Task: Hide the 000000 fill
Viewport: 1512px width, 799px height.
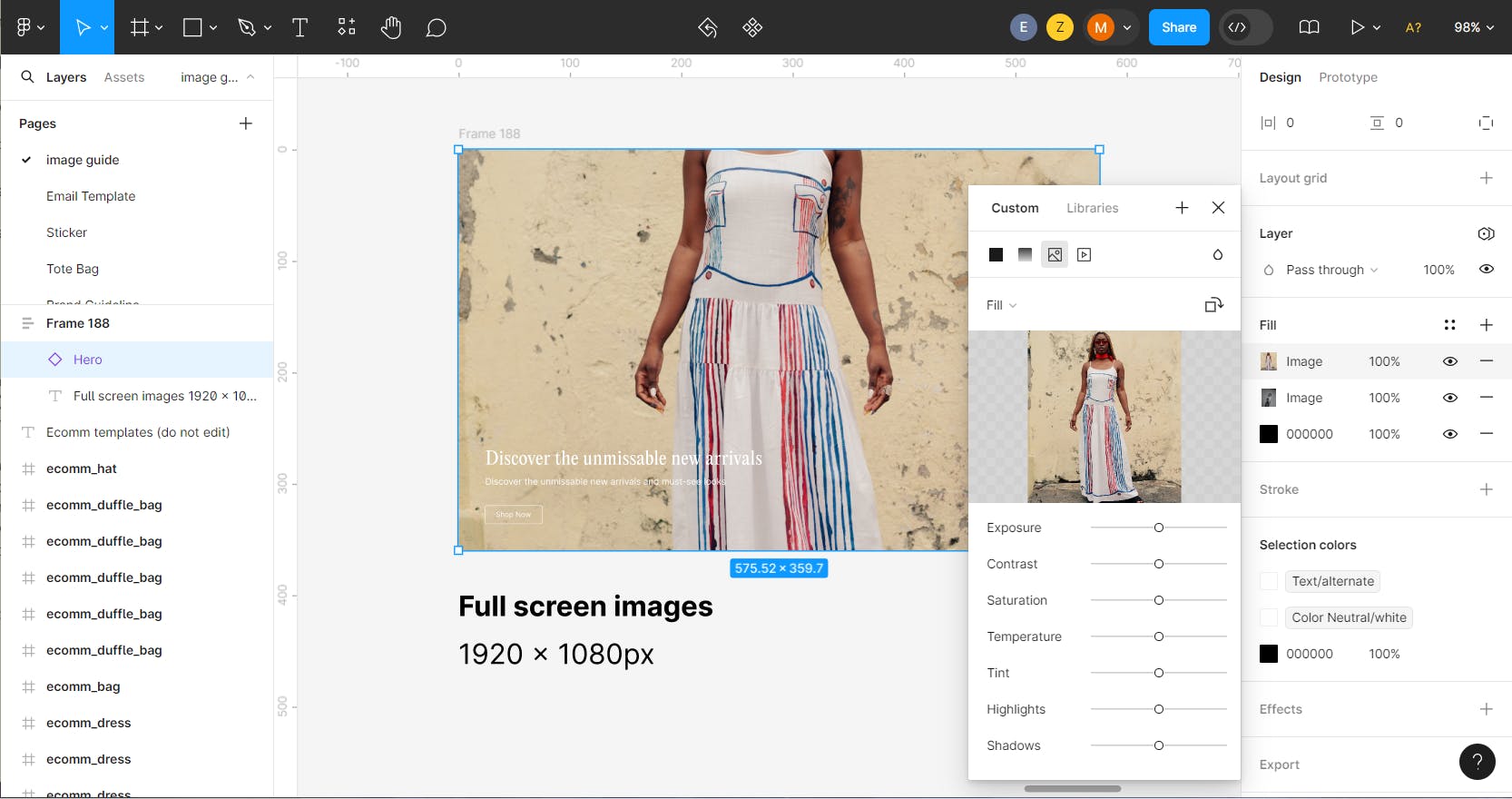Action: [x=1450, y=434]
